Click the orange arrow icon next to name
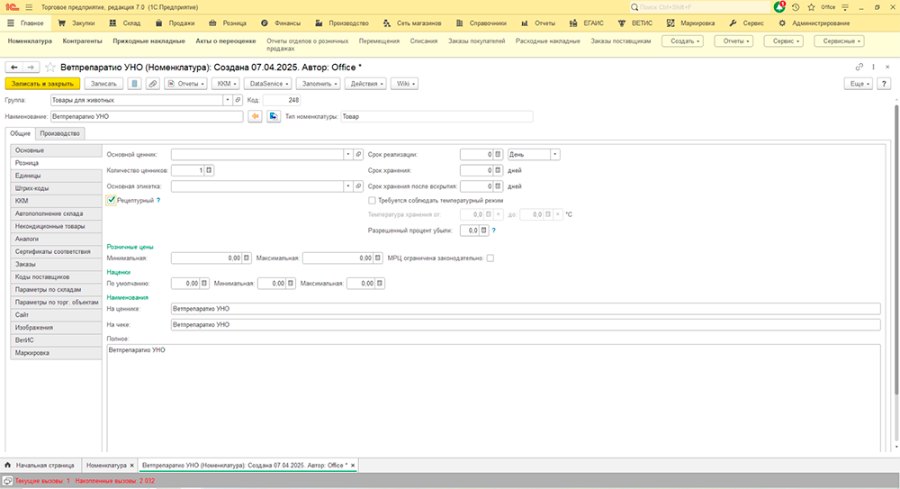This screenshot has width=900, height=489. click(255, 117)
